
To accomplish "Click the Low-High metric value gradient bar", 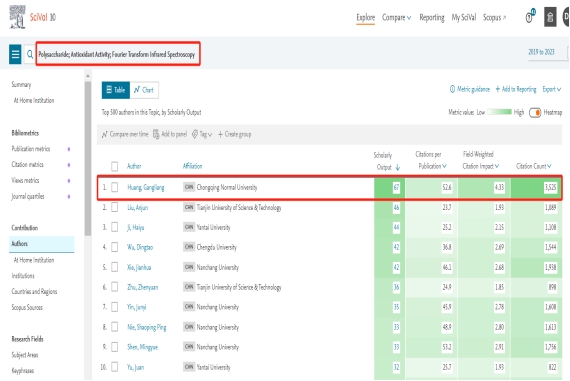I will (499, 112).
